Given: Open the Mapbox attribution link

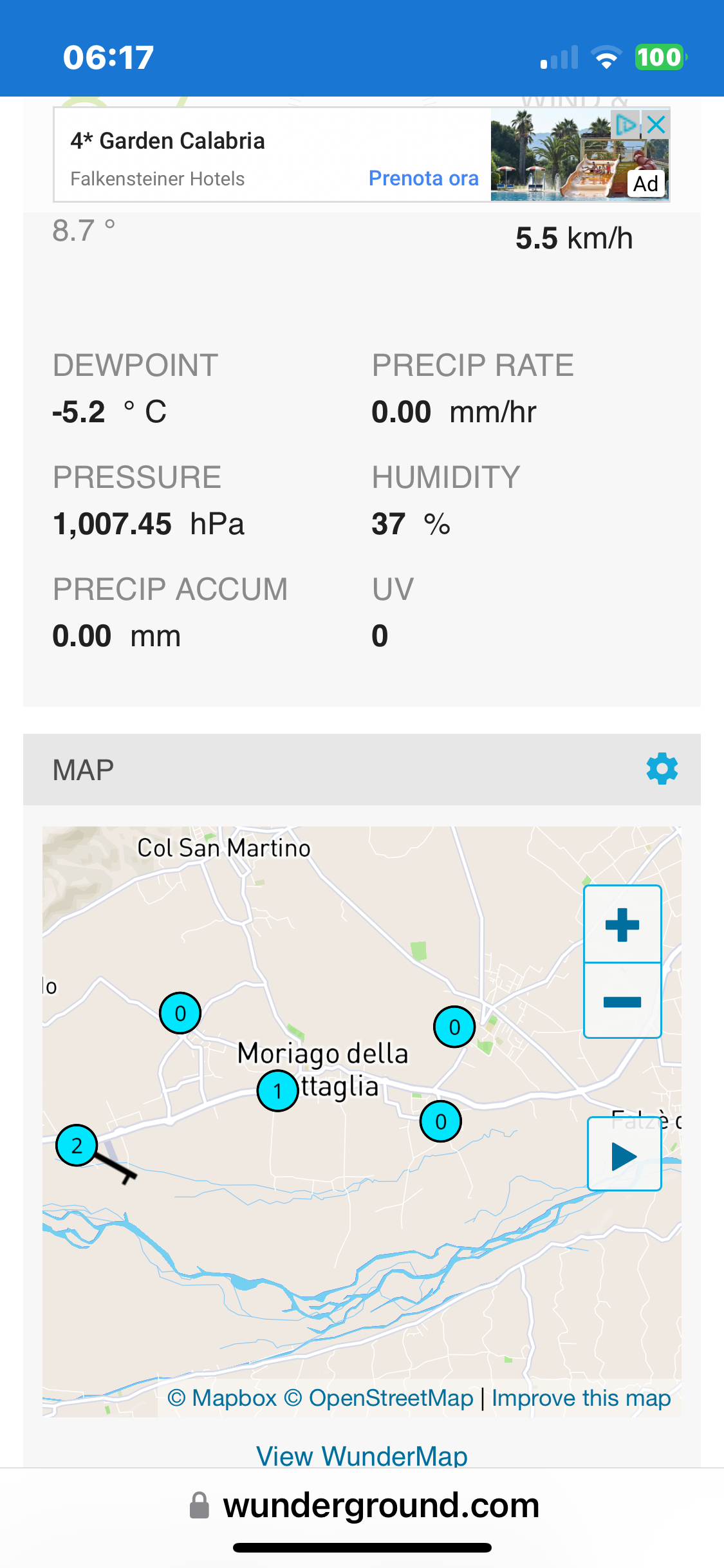Looking at the screenshot, I should tap(222, 1398).
